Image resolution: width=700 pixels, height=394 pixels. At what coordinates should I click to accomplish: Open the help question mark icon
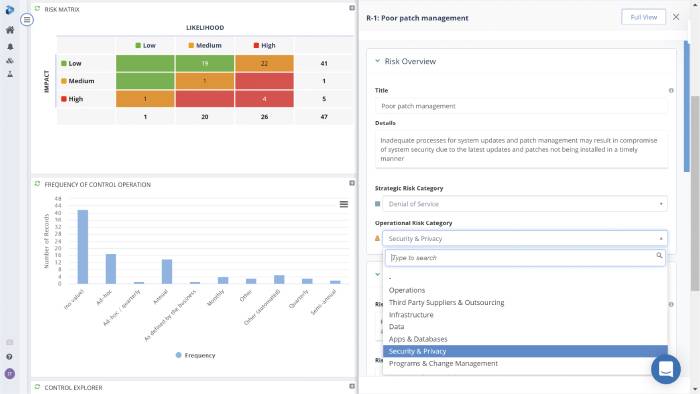point(9,357)
